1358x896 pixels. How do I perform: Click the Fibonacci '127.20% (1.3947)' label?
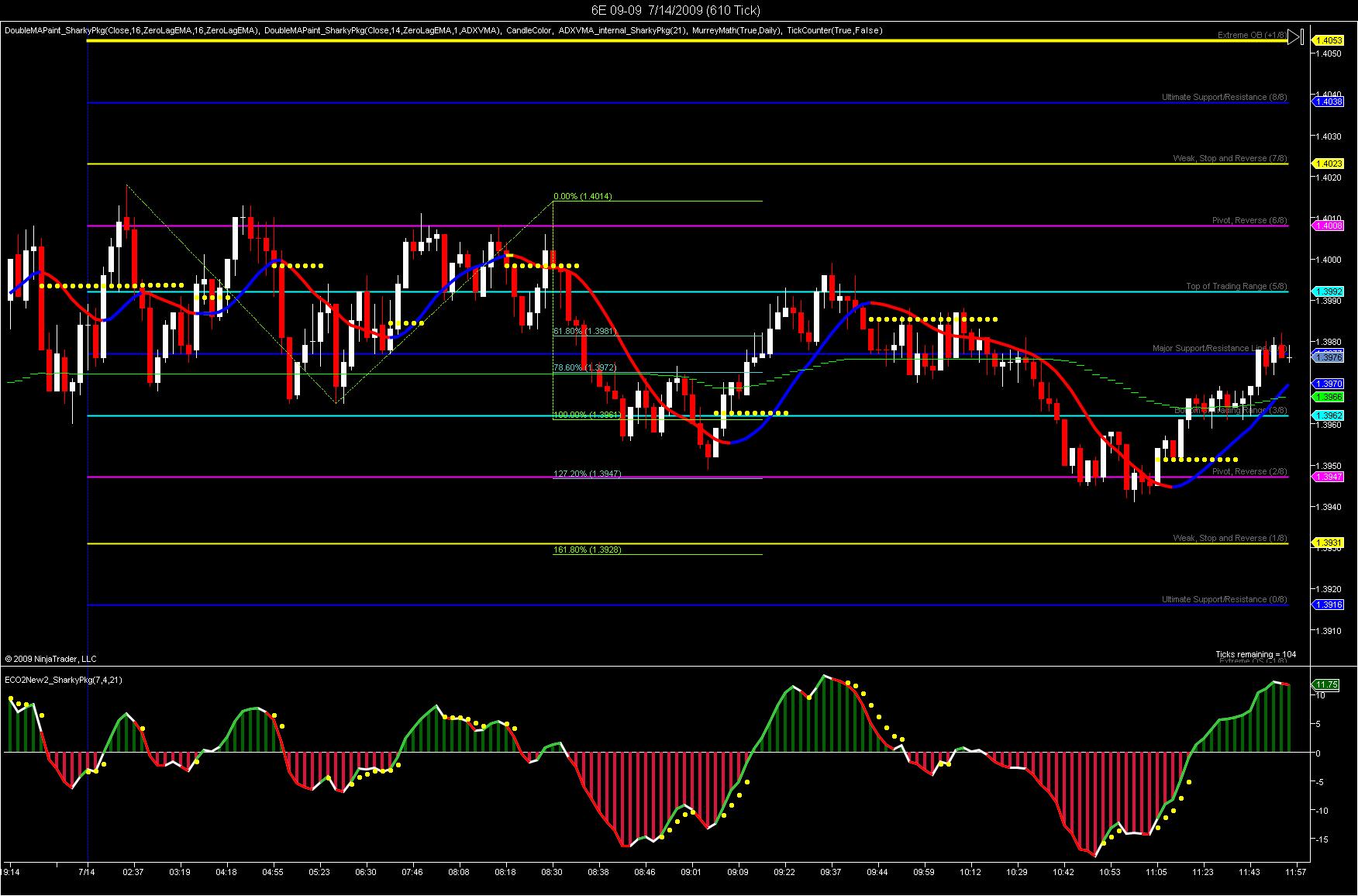pos(588,473)
